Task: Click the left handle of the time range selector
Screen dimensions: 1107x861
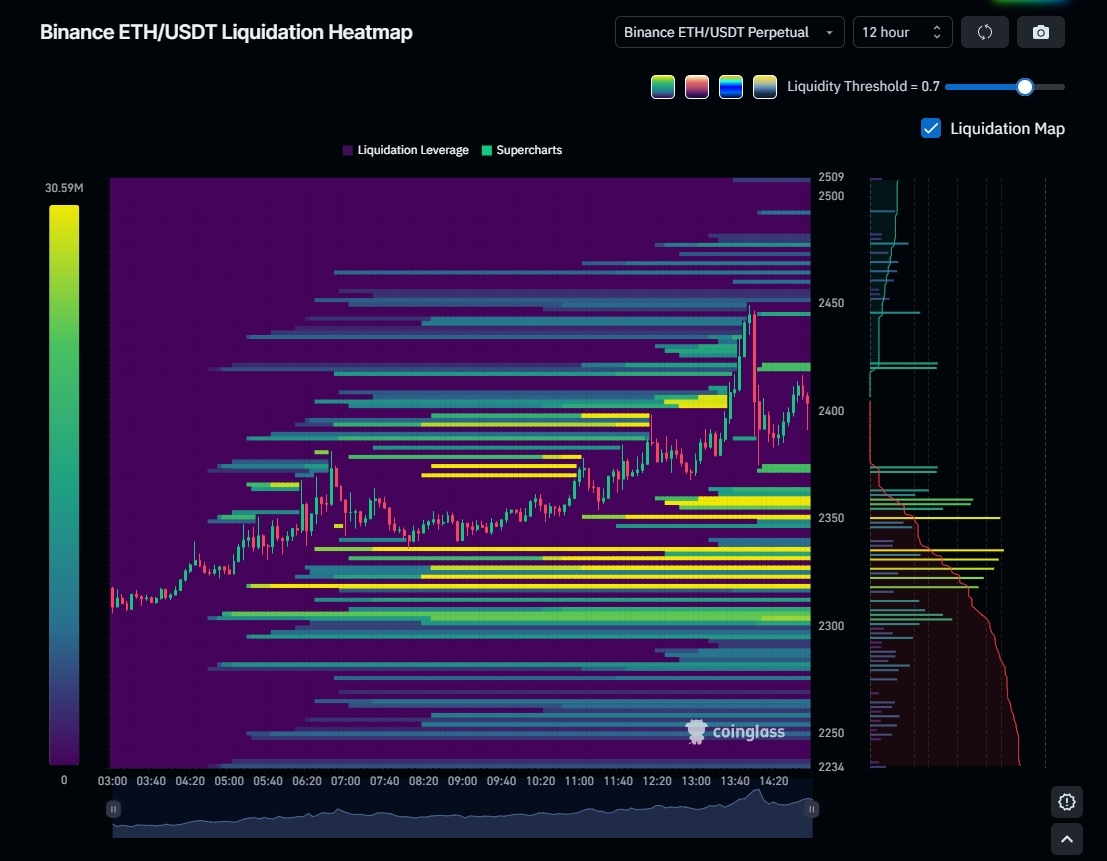Action: pyautogui.click(x=113, y=809)
